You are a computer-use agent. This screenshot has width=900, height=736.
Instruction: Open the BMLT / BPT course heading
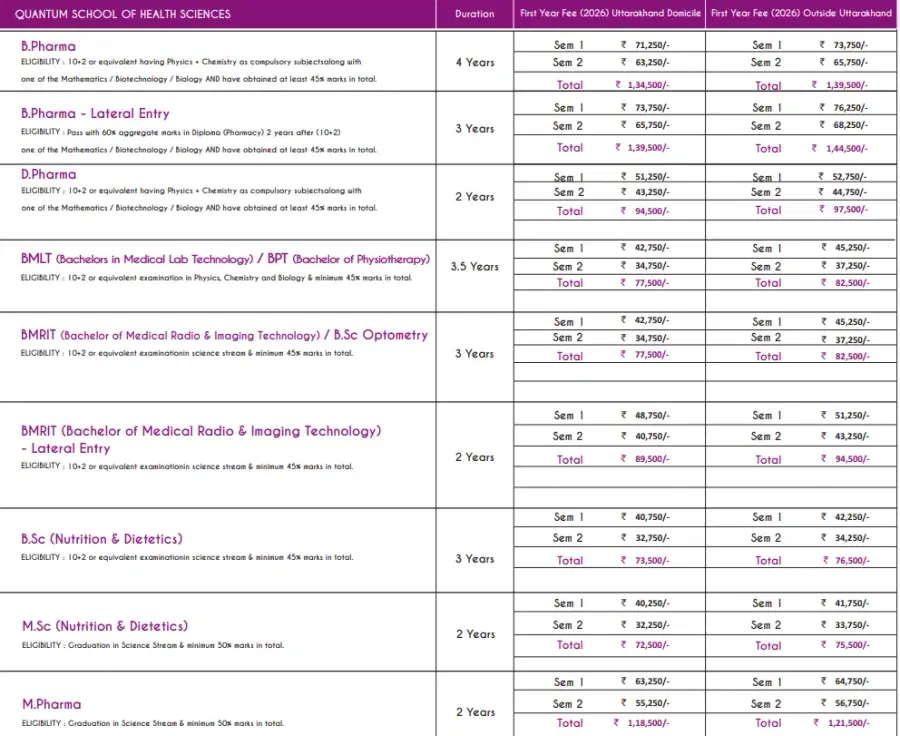(225, 259)
